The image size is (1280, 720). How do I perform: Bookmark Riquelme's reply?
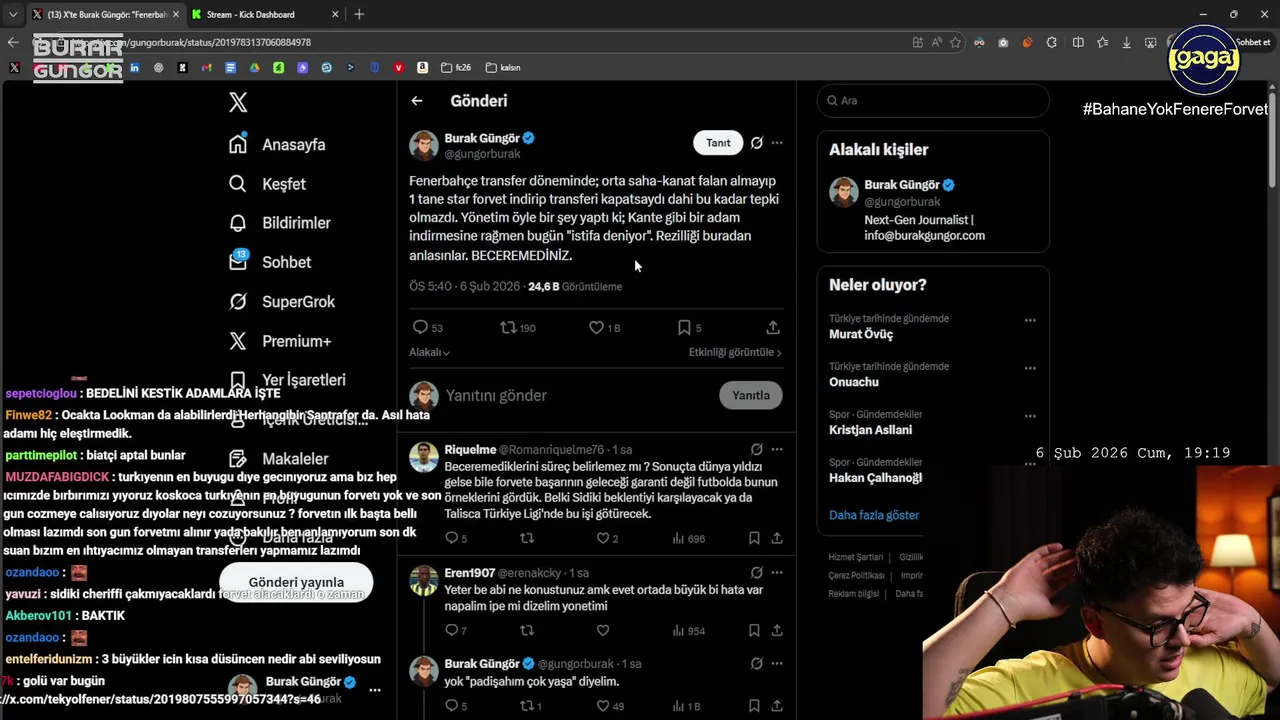coord(754,538)
